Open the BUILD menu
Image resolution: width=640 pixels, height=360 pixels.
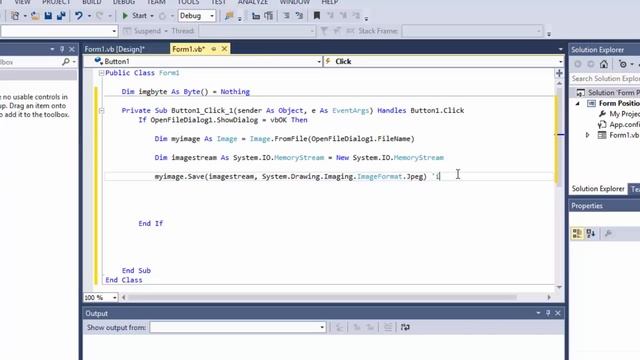91,2
